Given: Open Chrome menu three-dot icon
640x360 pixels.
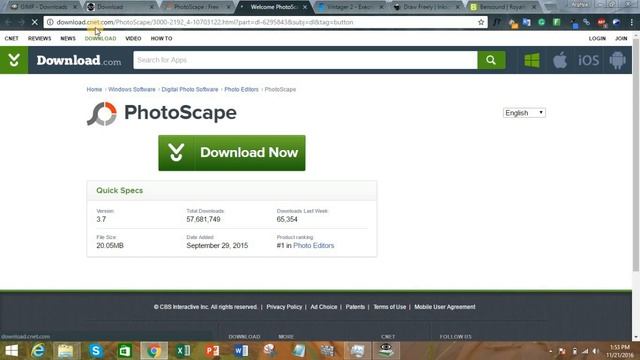Looking at the screenshot, I should [x=631, y=22].
